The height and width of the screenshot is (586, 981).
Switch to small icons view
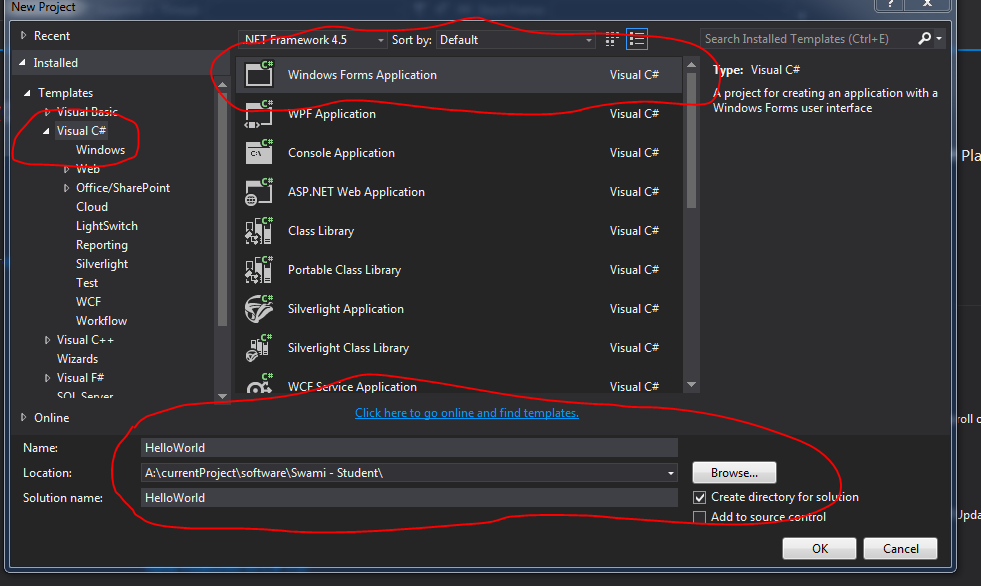point(612,39)
